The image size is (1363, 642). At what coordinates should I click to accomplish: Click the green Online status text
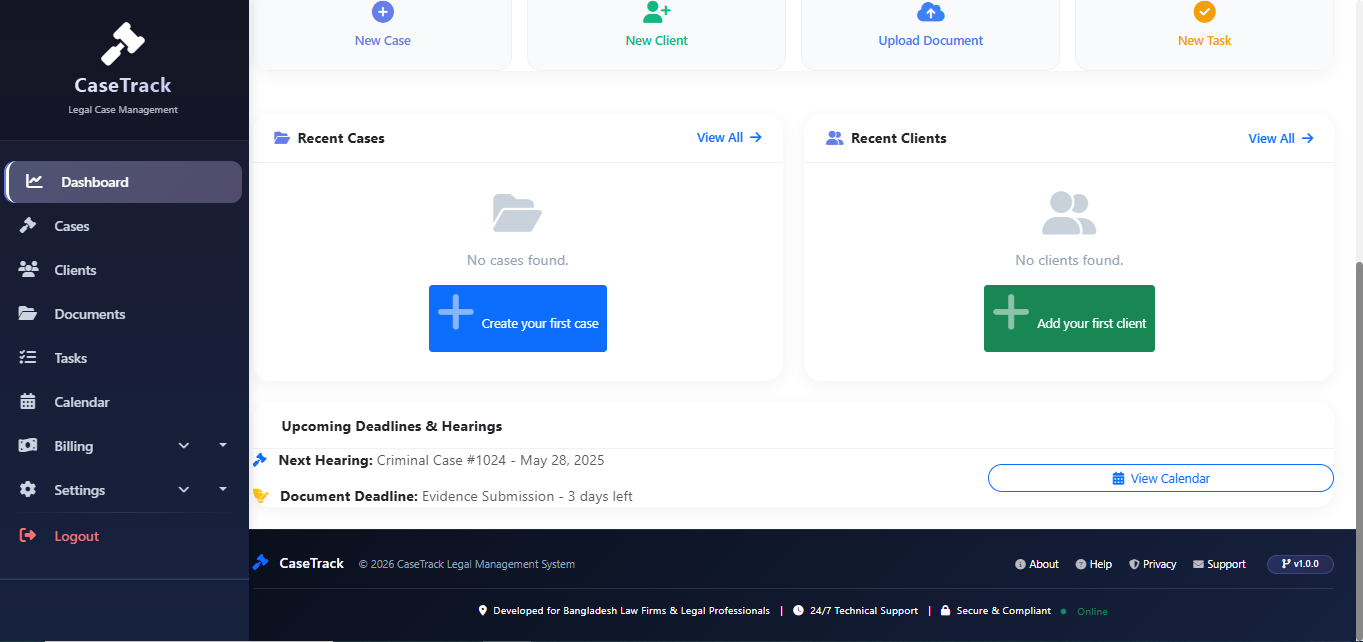pos(1092,611)
